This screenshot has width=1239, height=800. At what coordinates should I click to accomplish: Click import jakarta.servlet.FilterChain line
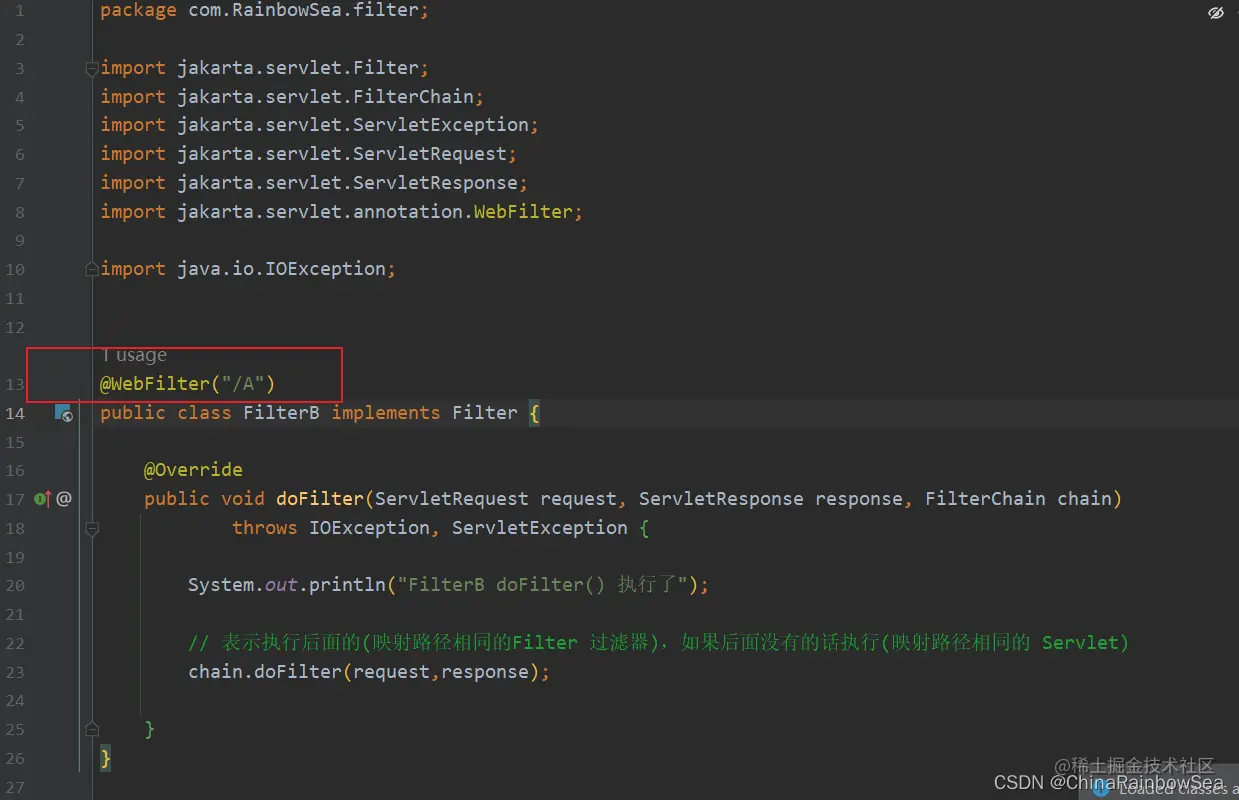pos(292,97)
